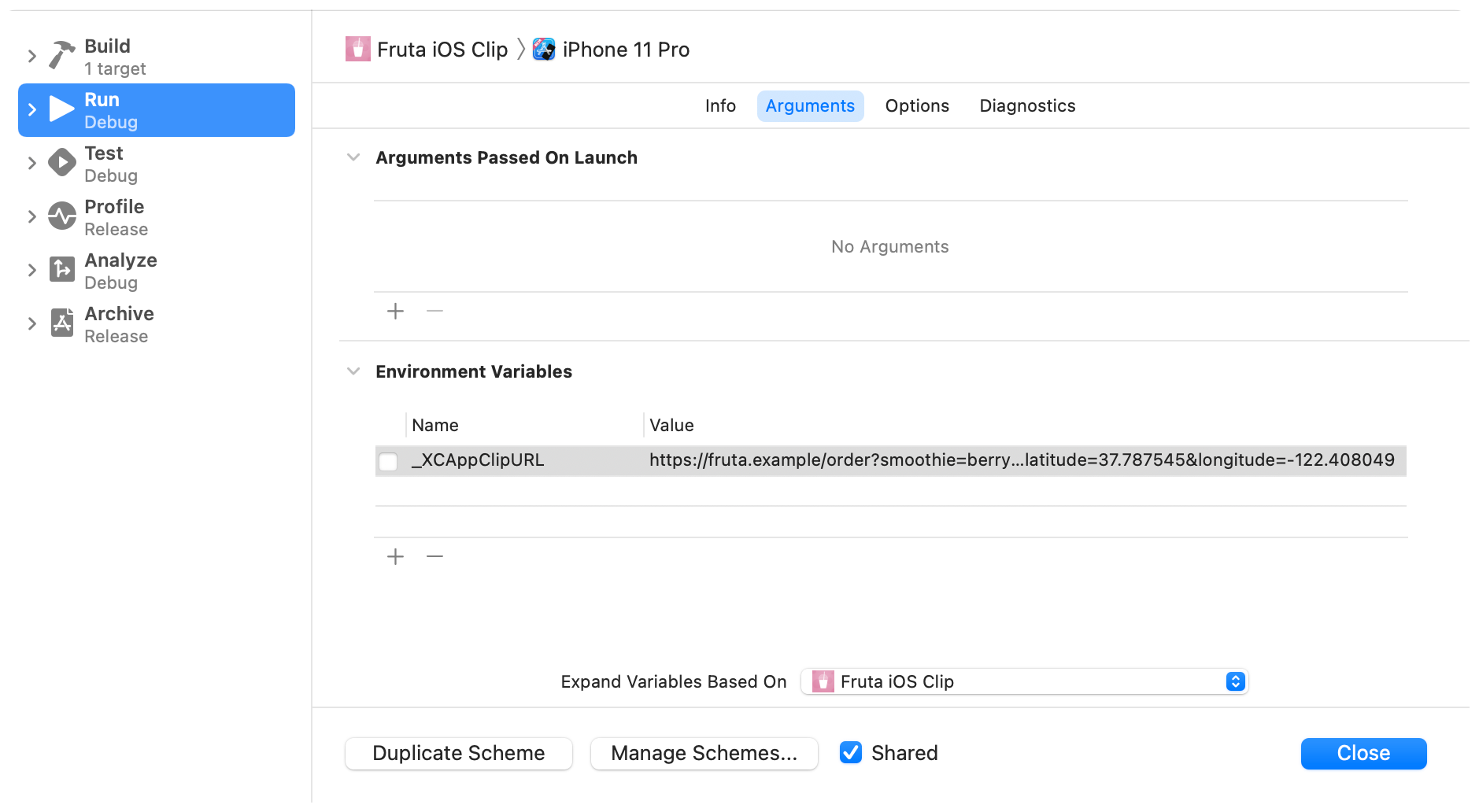Add a new launch argument with plus icon
Image resolution: width=1479 pixels, height=812 pixels.
tap(395, 311)
